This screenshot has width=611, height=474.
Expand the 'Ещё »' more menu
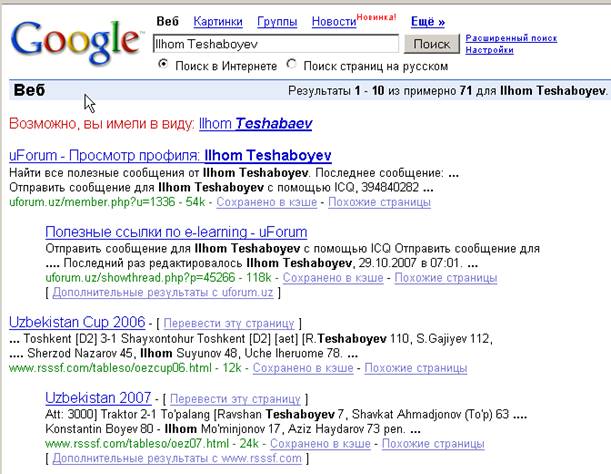[x=427, y=21]
